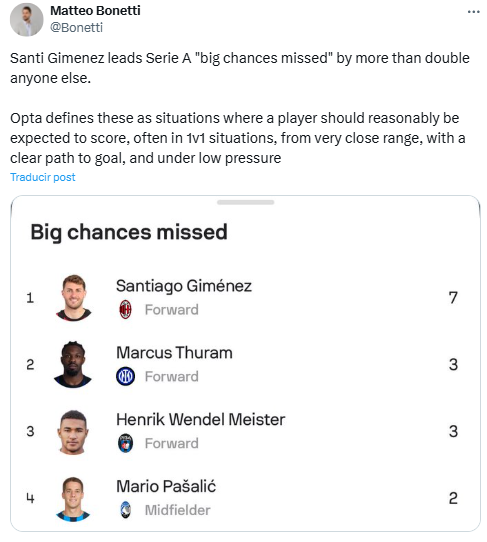Click the Pisa club crest icon
This screenshot has width=487, height=542.
(125, 443)
